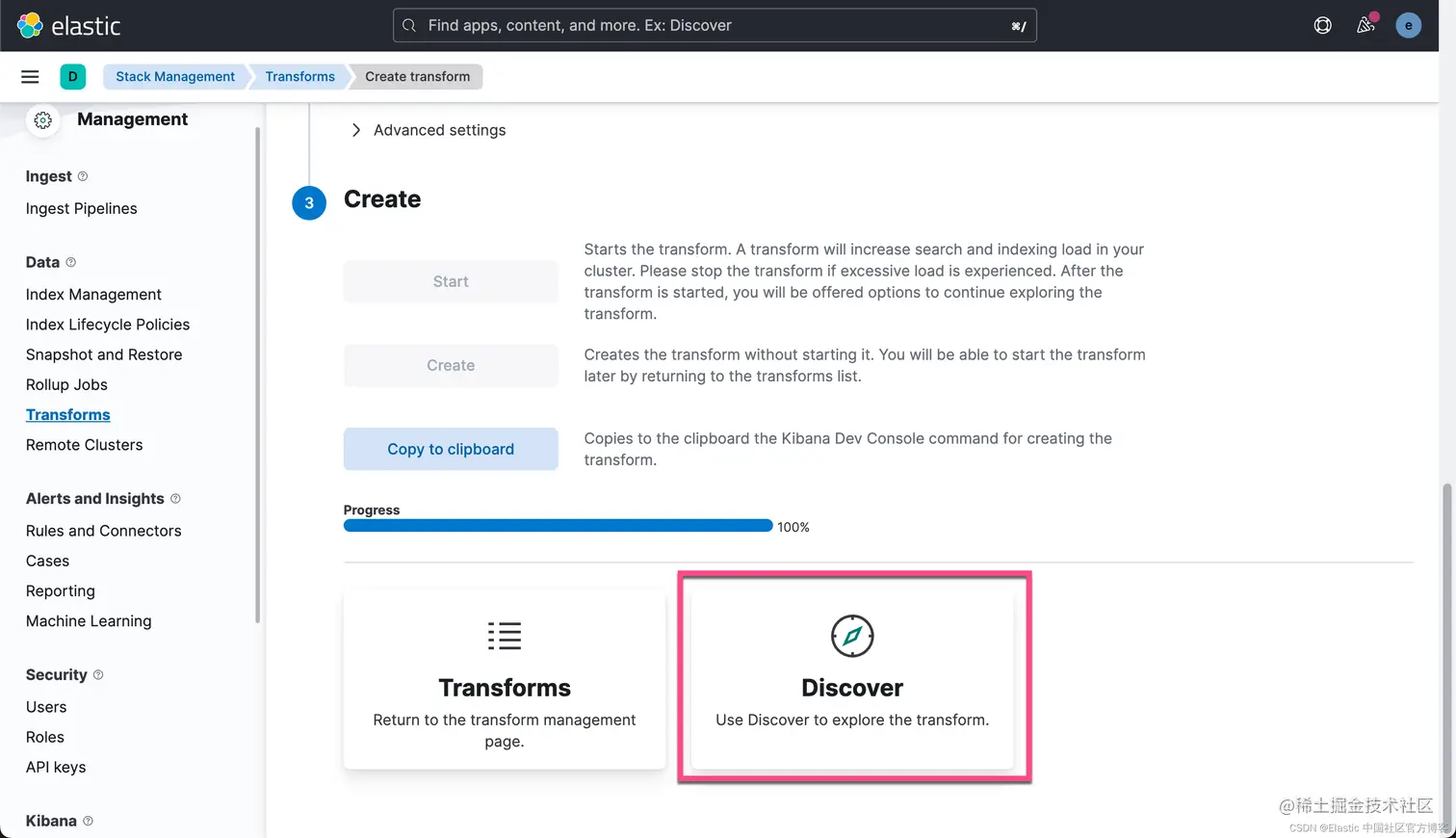This screenshot has width=1456, height=838.
Task: Open Cases page
Action: (x=48, y=561)
